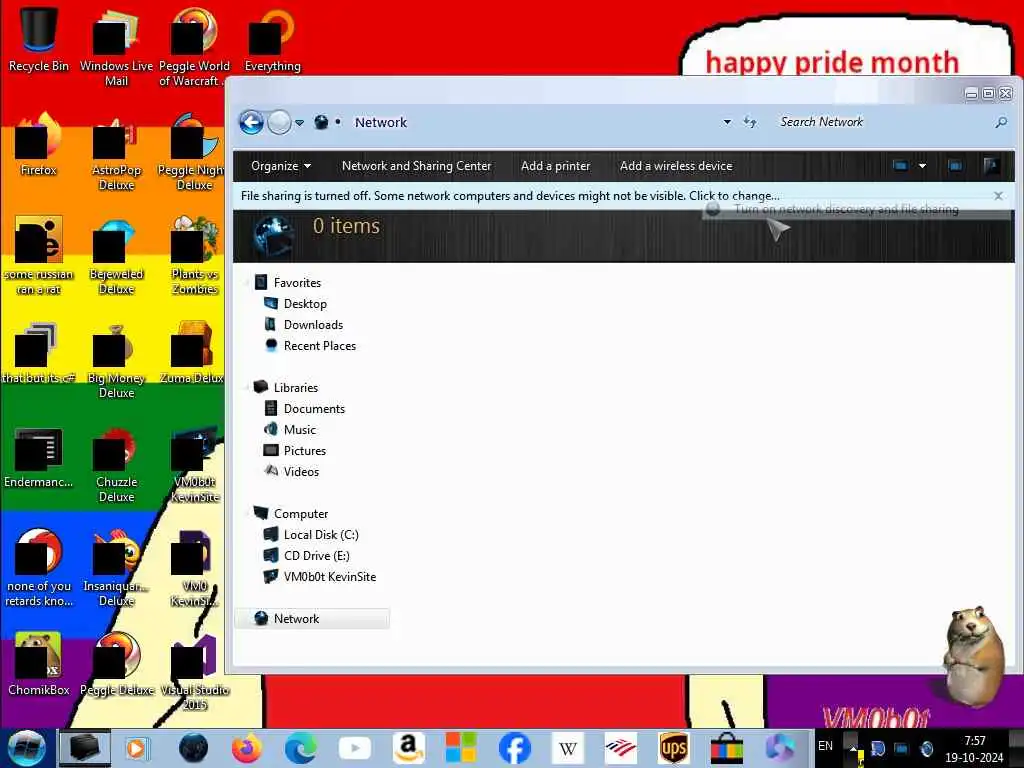Open Pictures library

tap(304, 451)
